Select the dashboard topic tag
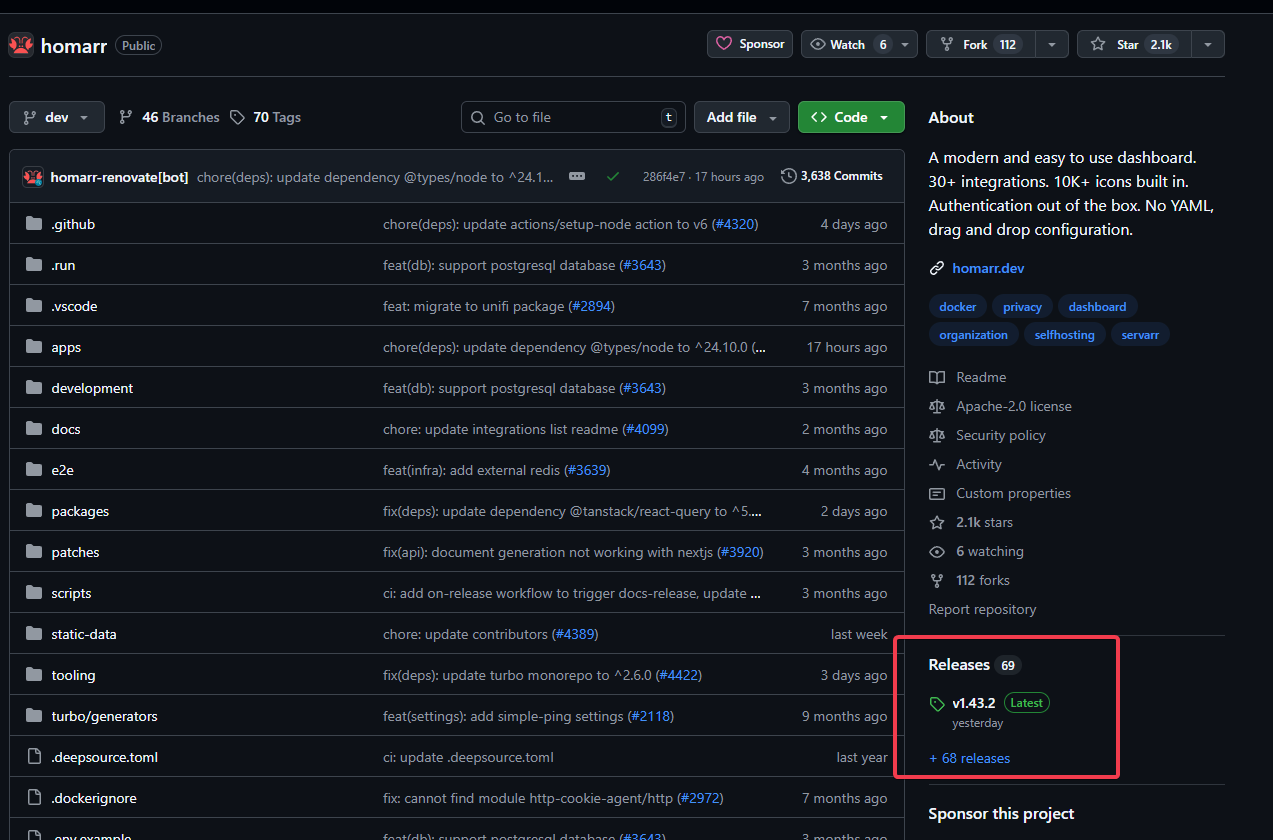 tap(1097, 307)
